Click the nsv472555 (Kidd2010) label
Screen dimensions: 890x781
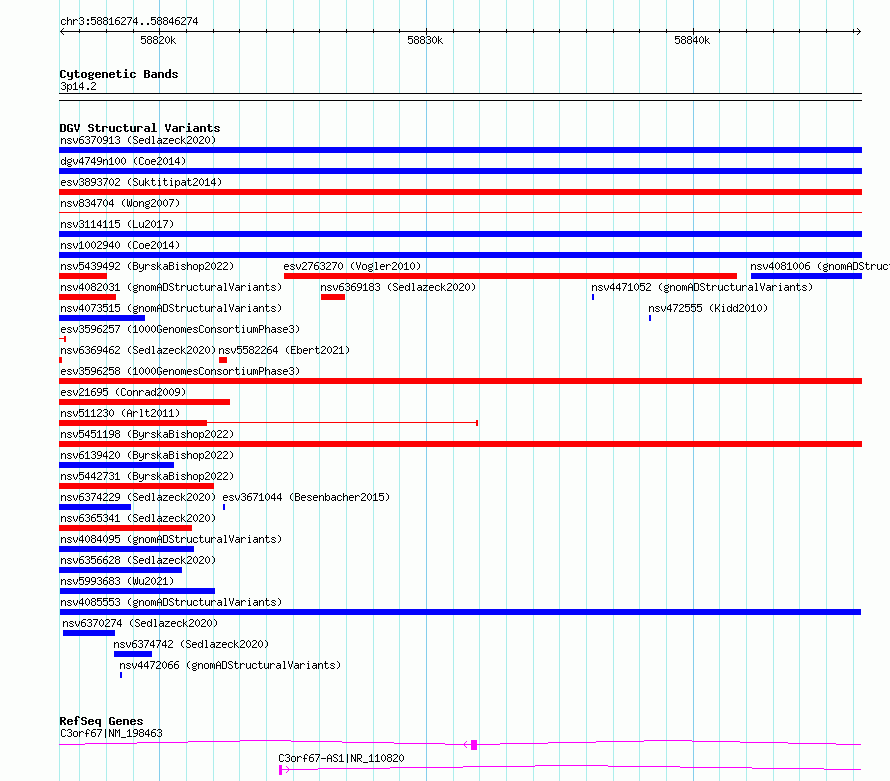coord(708,308)
